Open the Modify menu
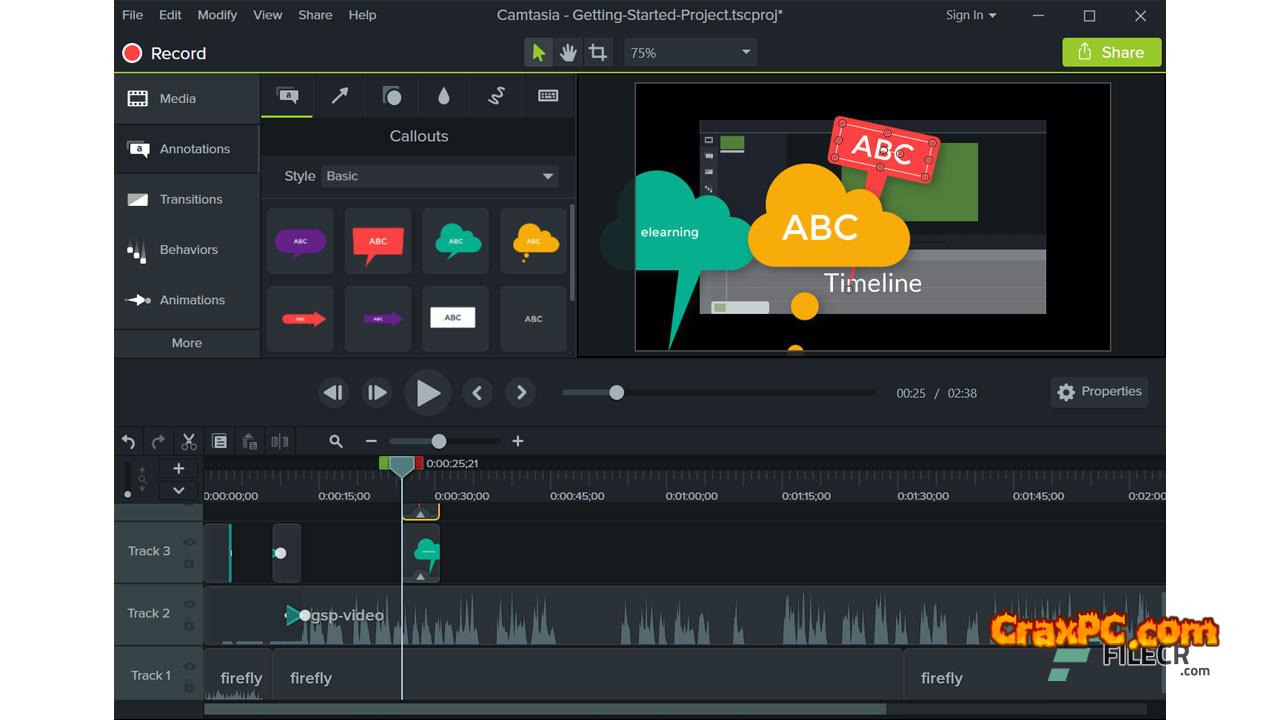 pos(217,15)
